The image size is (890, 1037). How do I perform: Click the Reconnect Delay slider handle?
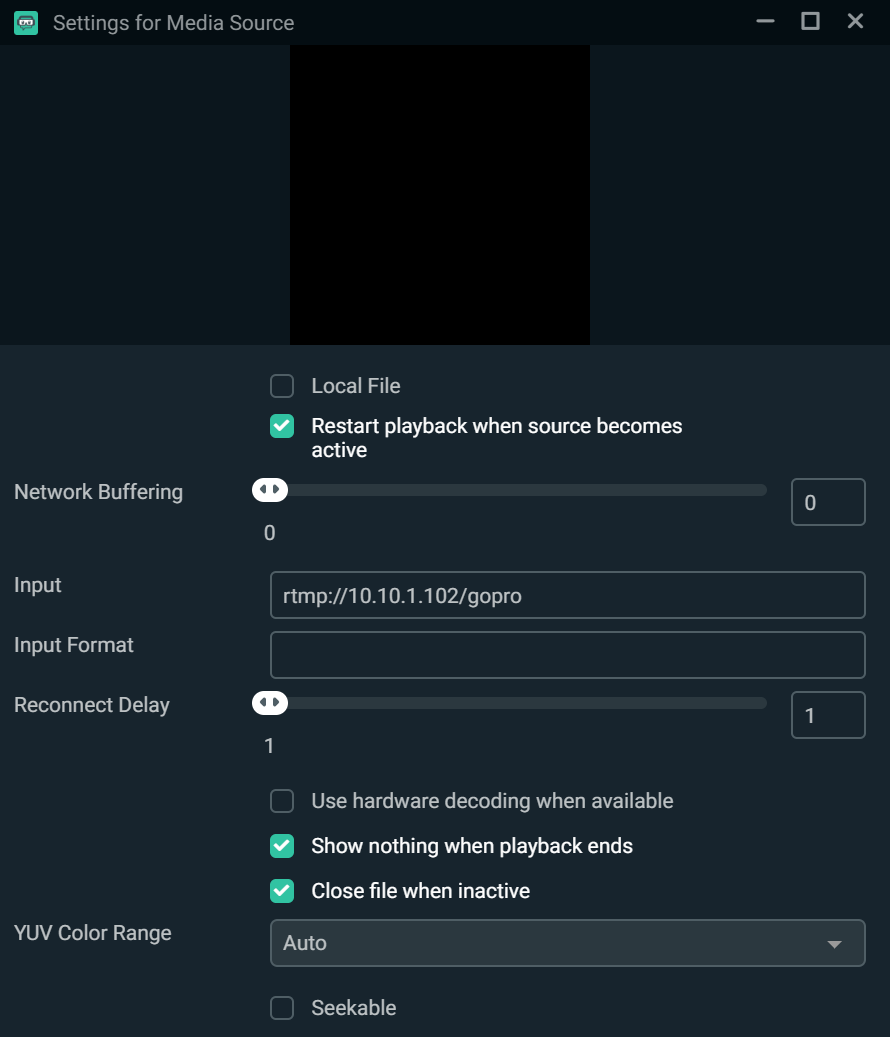(270, 703)
